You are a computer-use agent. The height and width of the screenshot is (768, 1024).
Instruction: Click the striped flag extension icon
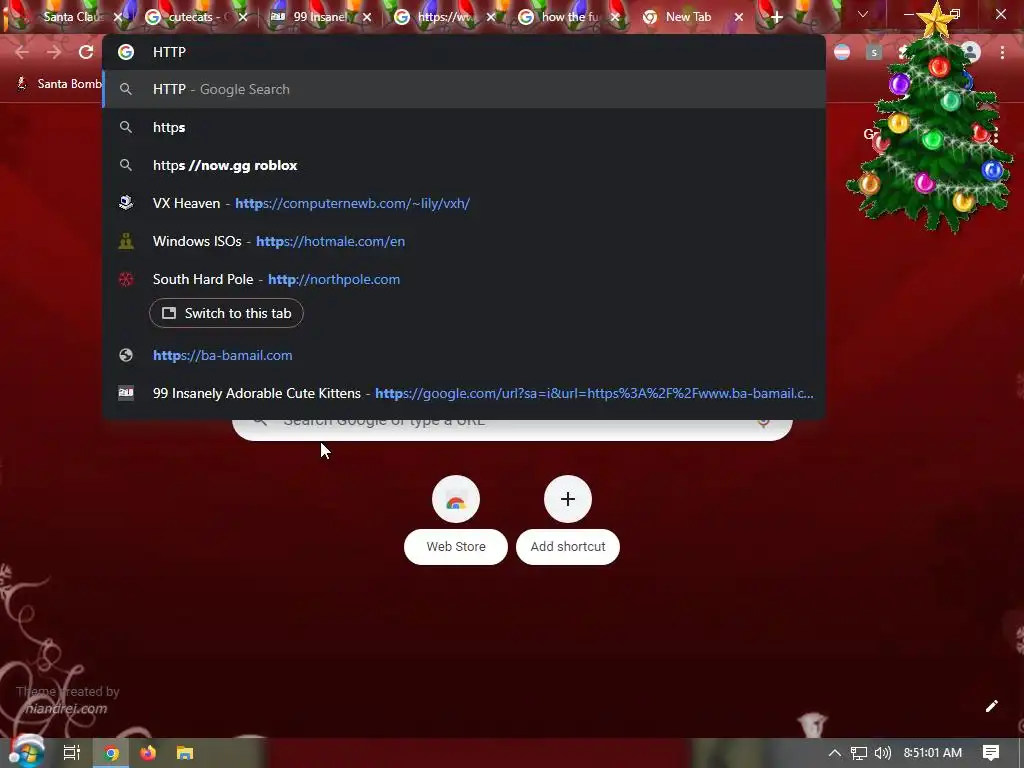pyautogui.click(x=842, y=52)
